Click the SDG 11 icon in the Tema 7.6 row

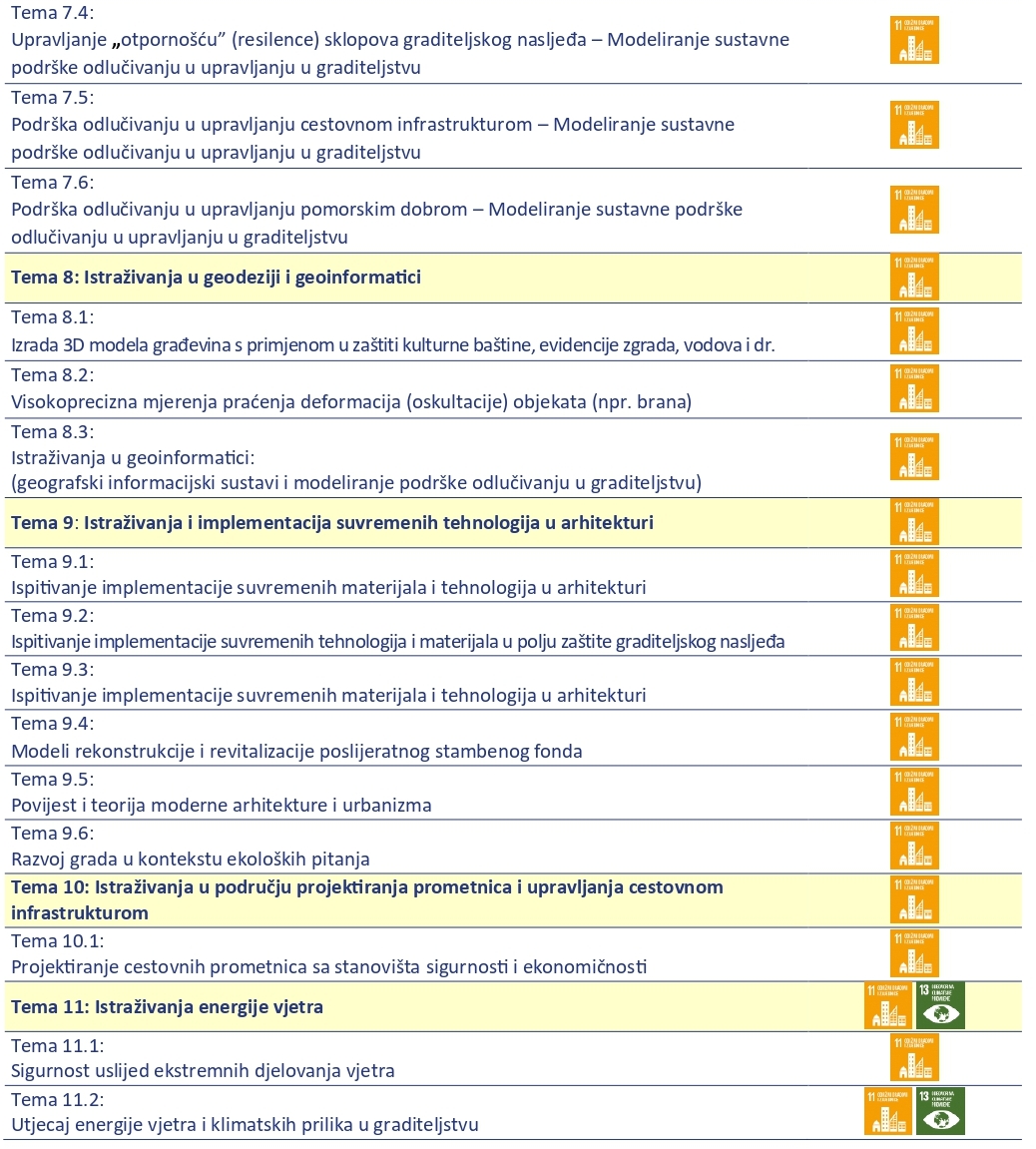coord(914,210)
